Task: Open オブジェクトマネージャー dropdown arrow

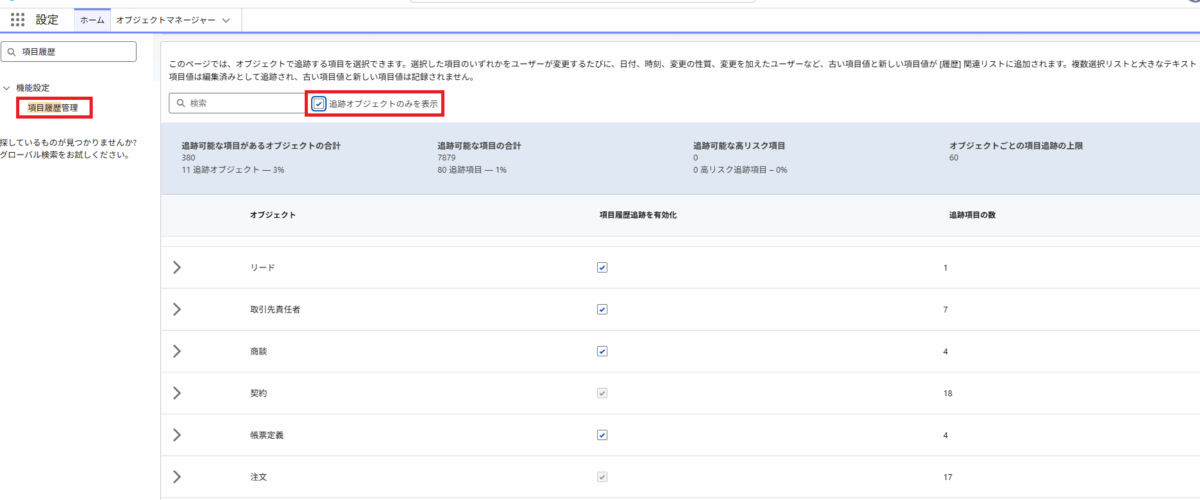Action: [x=227, y=20]
